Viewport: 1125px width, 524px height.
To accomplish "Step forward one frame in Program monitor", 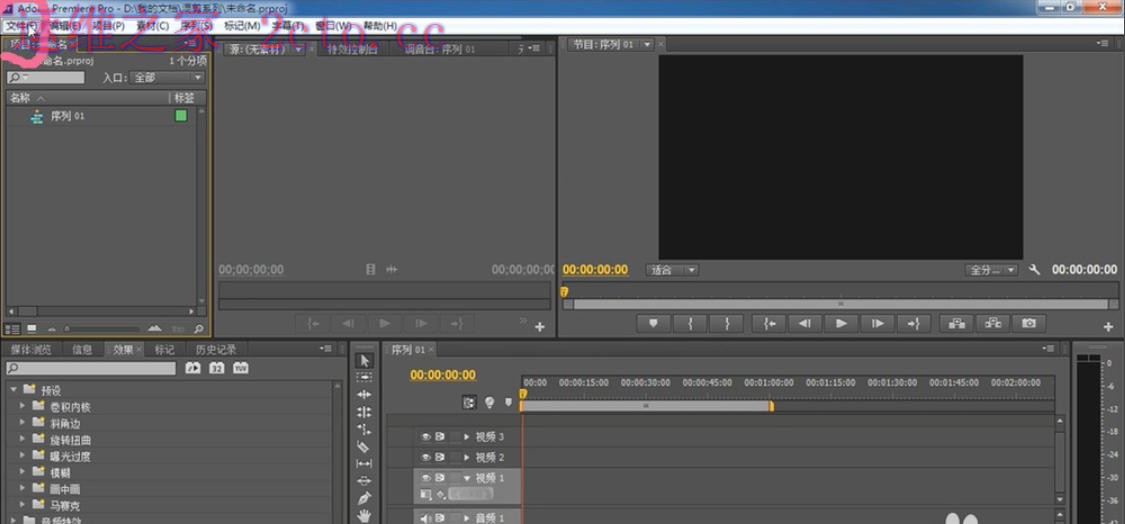I will point(877,324).
